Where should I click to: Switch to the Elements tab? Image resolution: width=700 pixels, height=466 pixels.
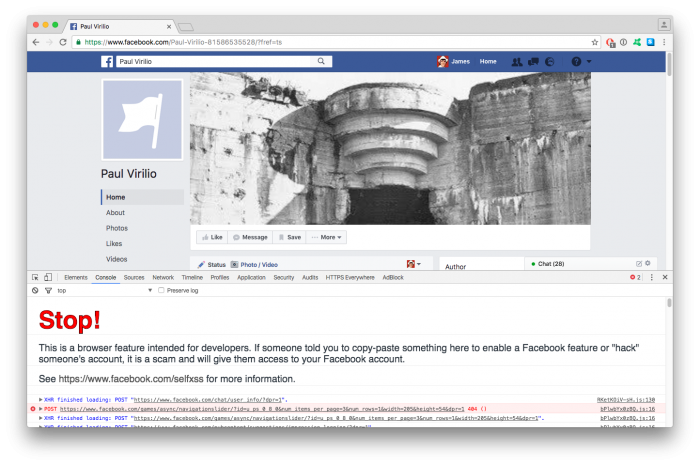click(x=76, y=277)
